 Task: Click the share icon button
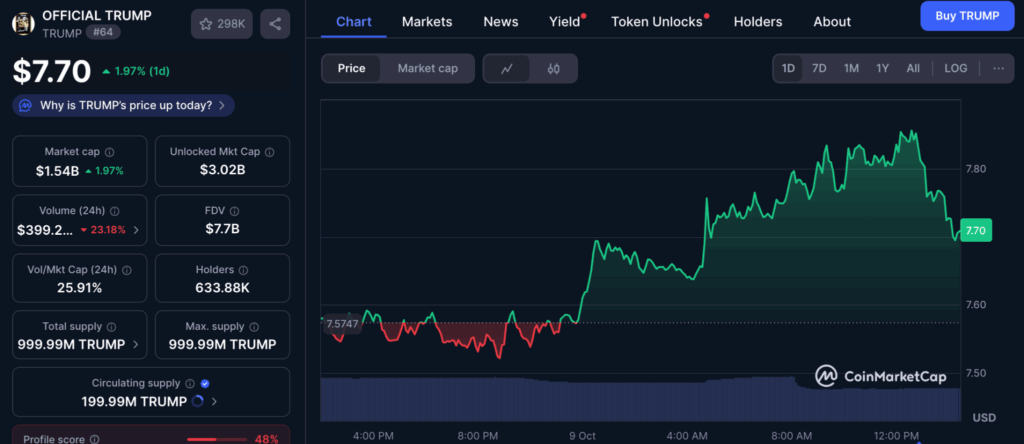pos(275,24)
